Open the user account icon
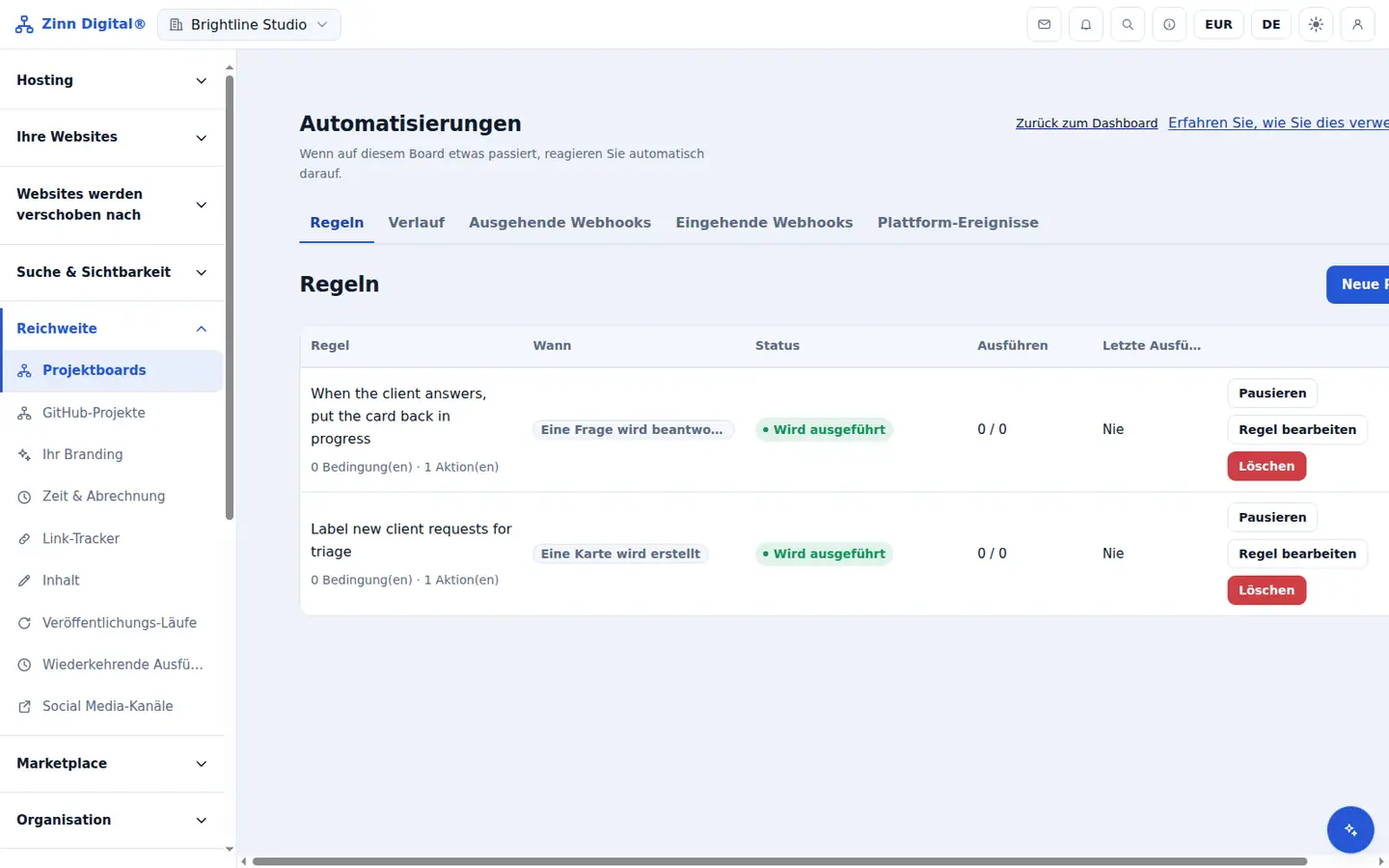The height and width of the screenshot is (868, 1389). tap(1357, 24)
